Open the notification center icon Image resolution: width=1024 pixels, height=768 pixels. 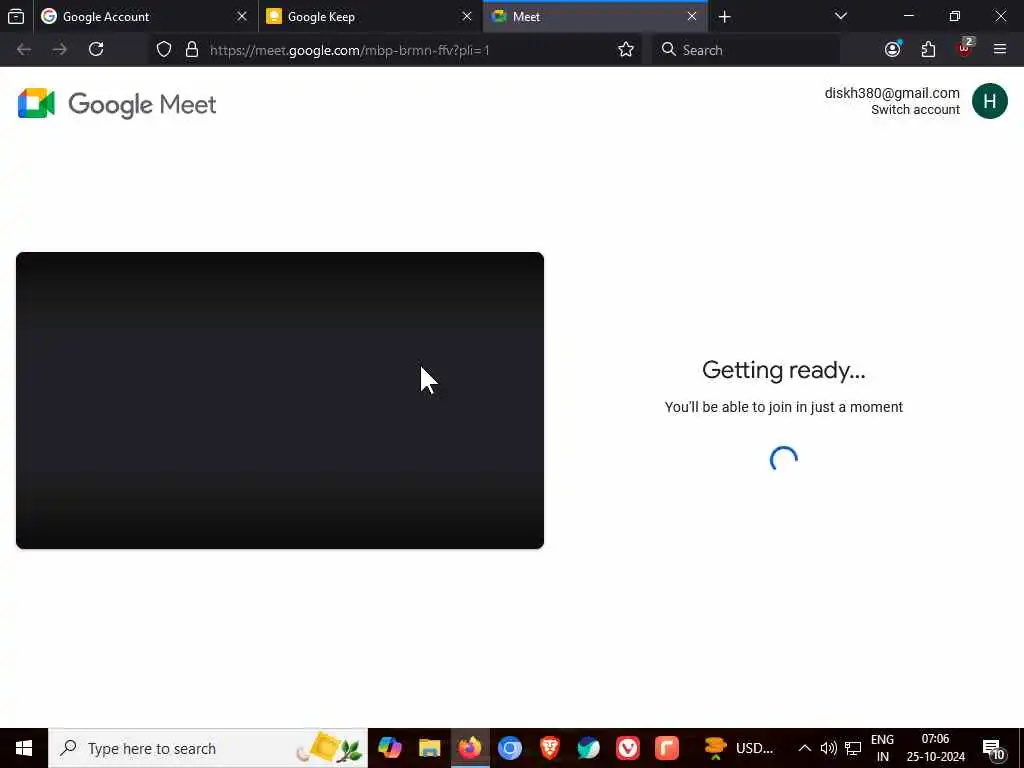[993, 748]
